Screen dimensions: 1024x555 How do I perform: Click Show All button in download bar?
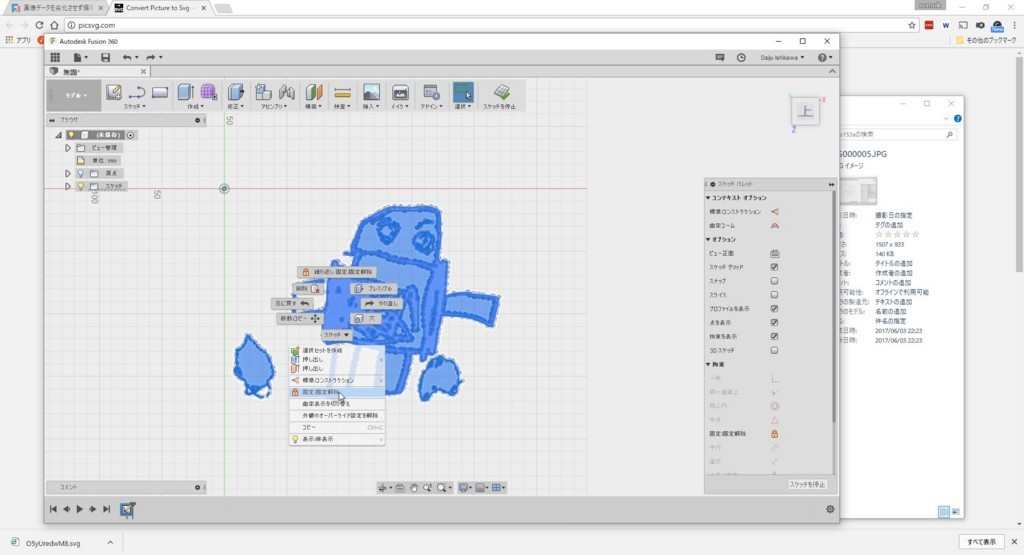coord(981,542)
